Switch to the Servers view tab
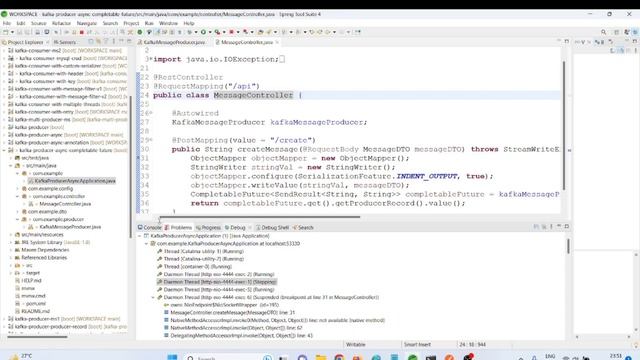This screenshot has width=640, height=360. [65, 42]
